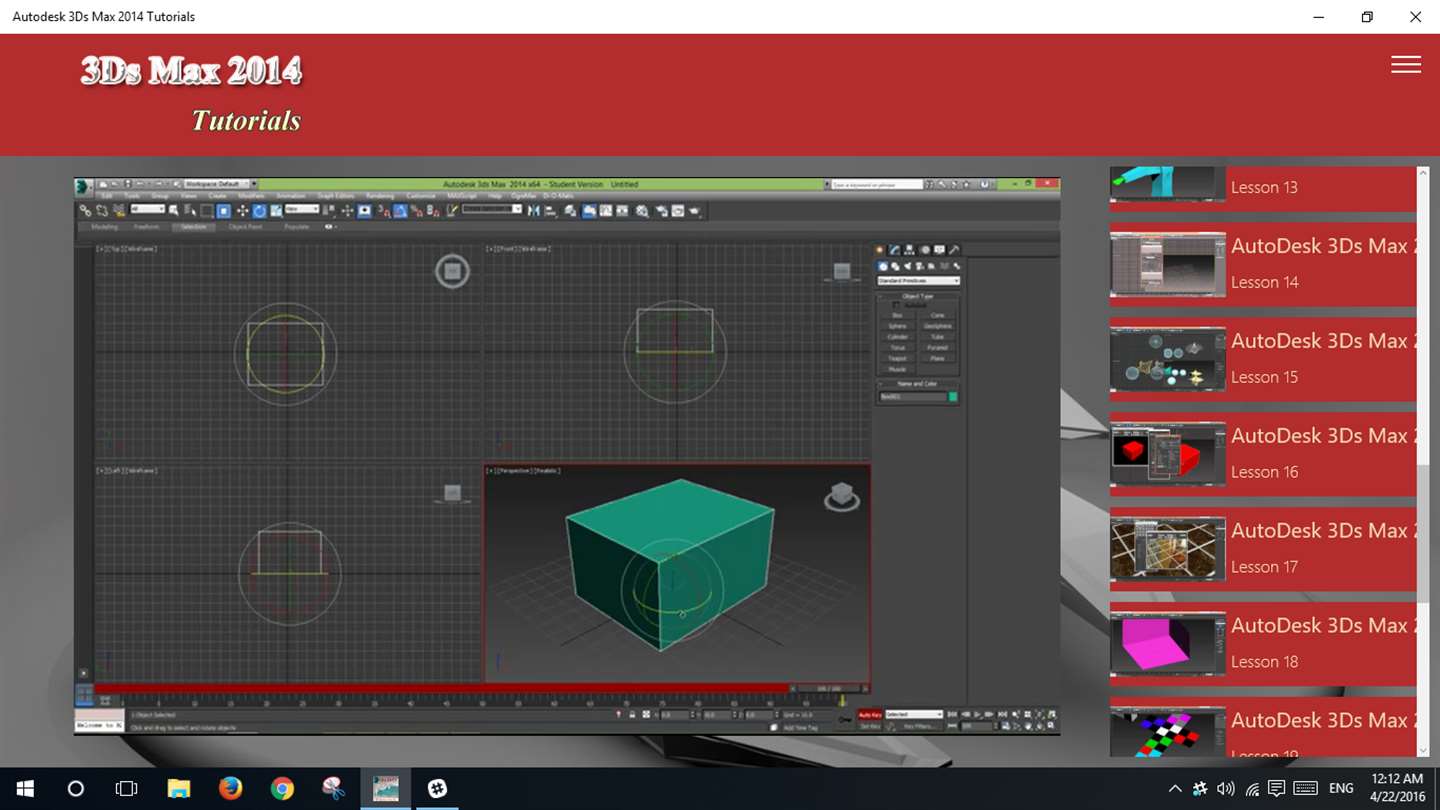Switch to the Utilities hammer tab
This screenshot has width=1440, height=810.
[x=954, y=250]
